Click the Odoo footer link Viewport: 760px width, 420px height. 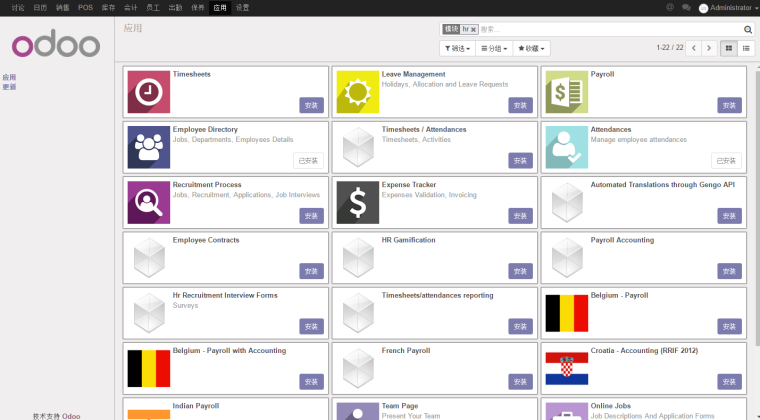coord(71,416)
